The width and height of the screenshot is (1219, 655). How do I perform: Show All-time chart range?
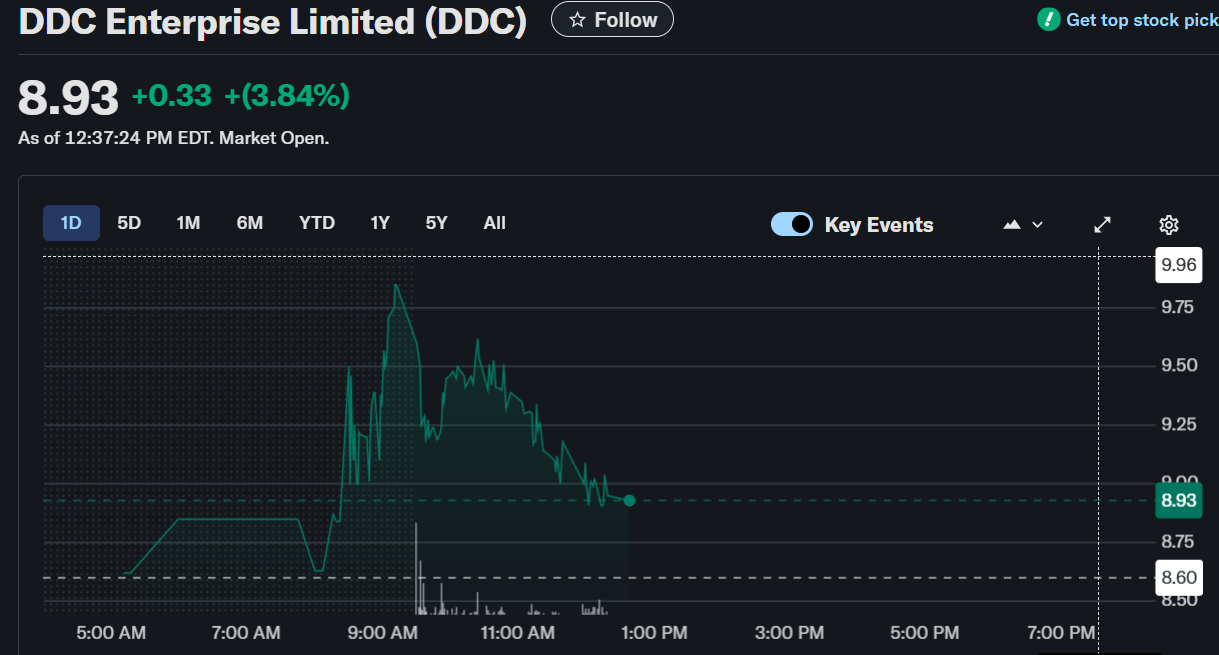pos(494,223)
